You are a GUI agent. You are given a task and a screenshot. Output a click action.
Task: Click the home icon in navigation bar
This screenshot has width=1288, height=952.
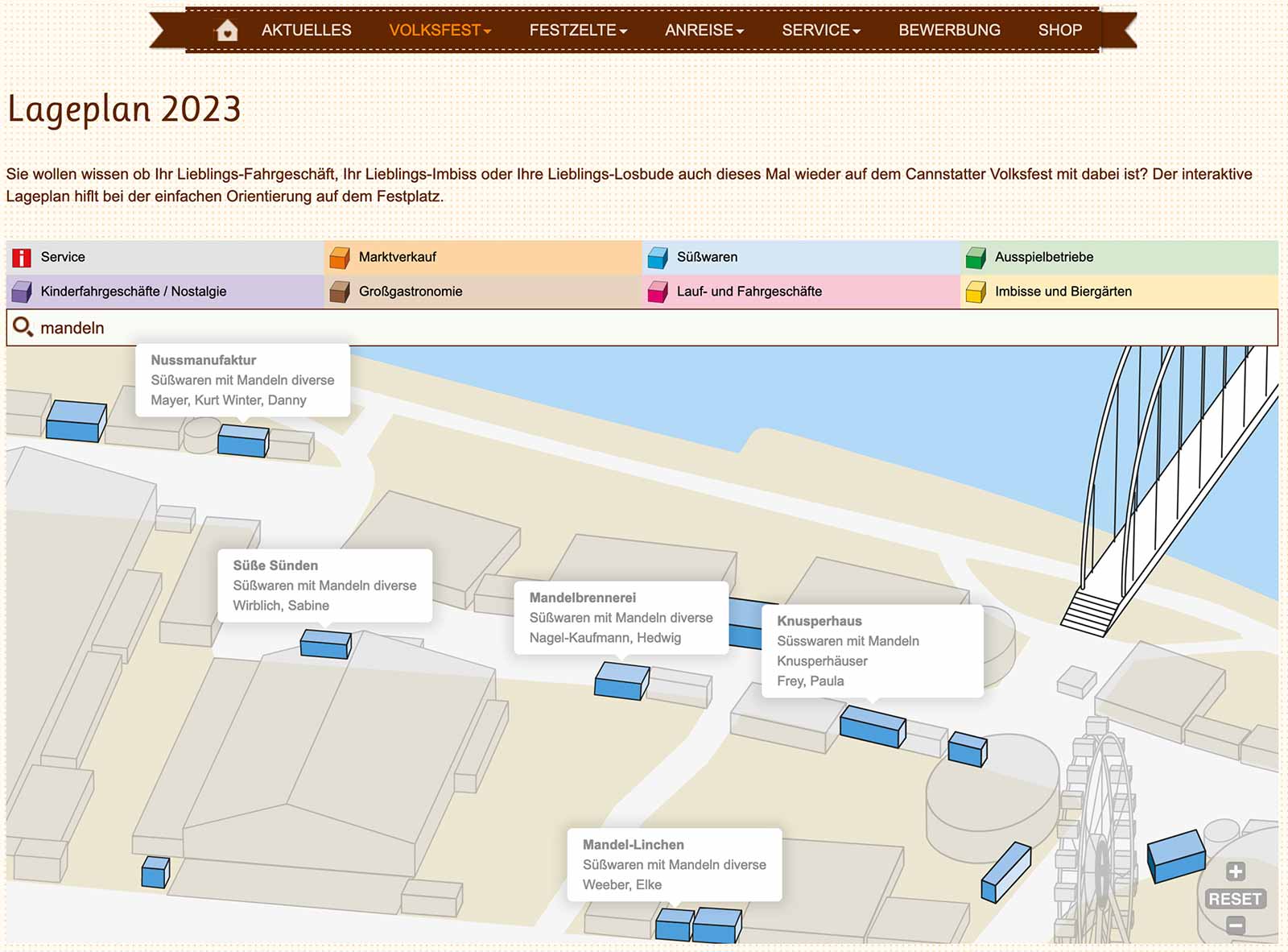[x=227, y=31]
